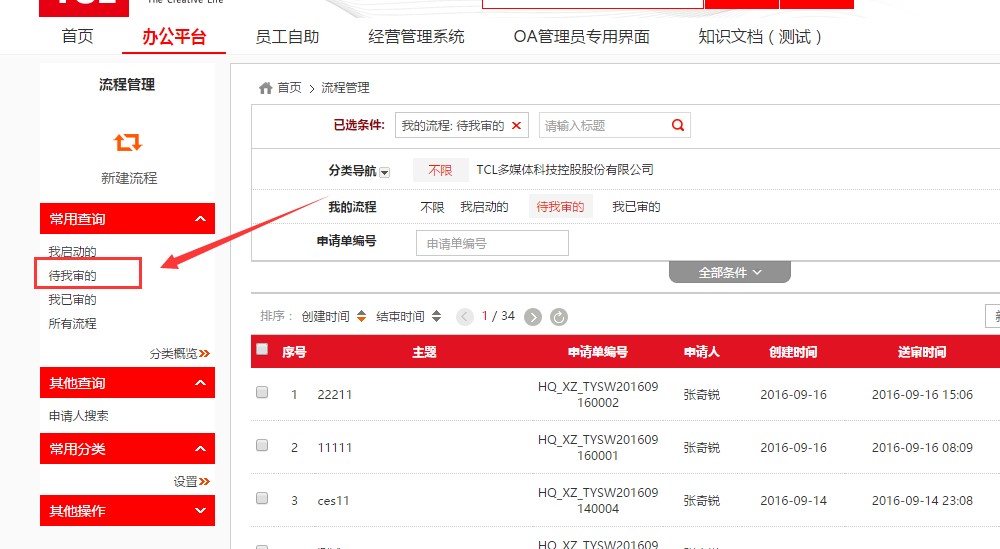Go to the previous page arrow

click(x=465, y=317)
